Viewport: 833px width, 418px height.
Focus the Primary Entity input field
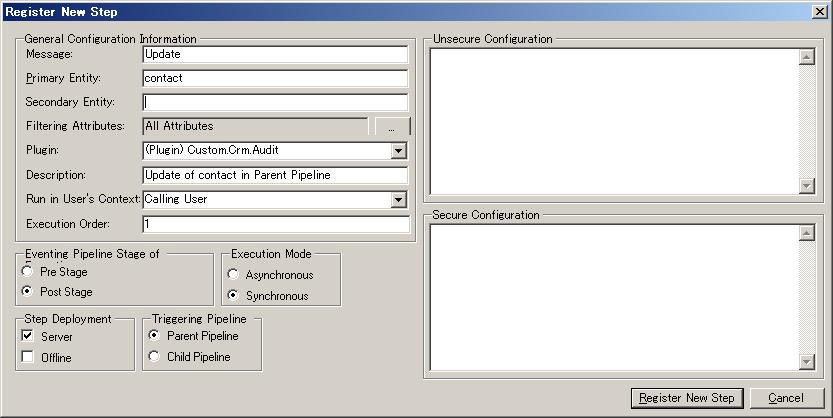(x=275, y=78)
